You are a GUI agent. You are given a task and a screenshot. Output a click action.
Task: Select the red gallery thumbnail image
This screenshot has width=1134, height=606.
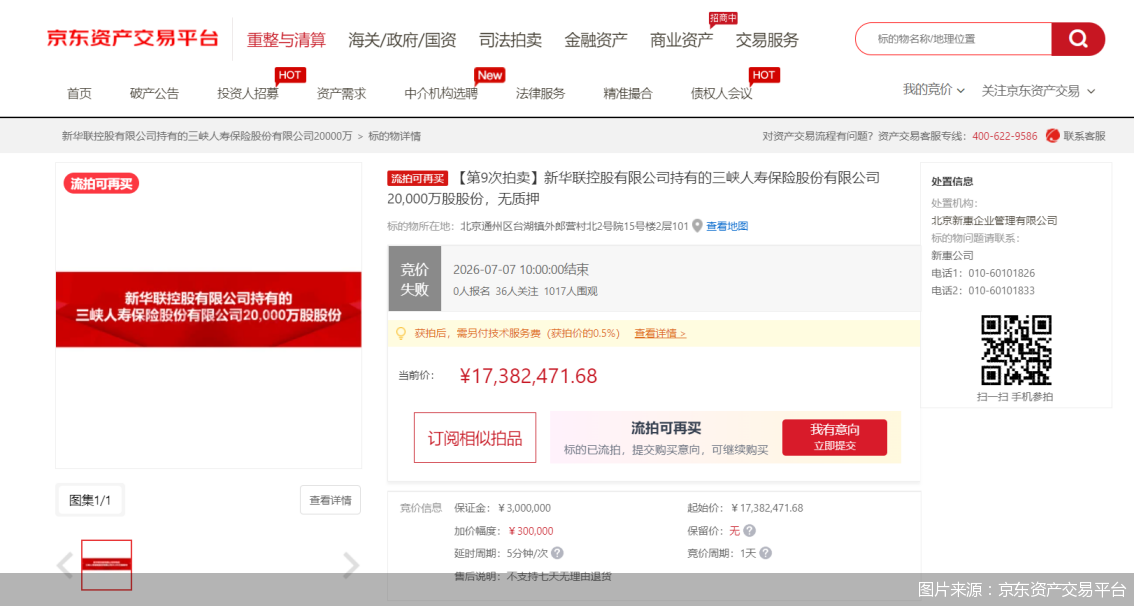pos(106,565)
